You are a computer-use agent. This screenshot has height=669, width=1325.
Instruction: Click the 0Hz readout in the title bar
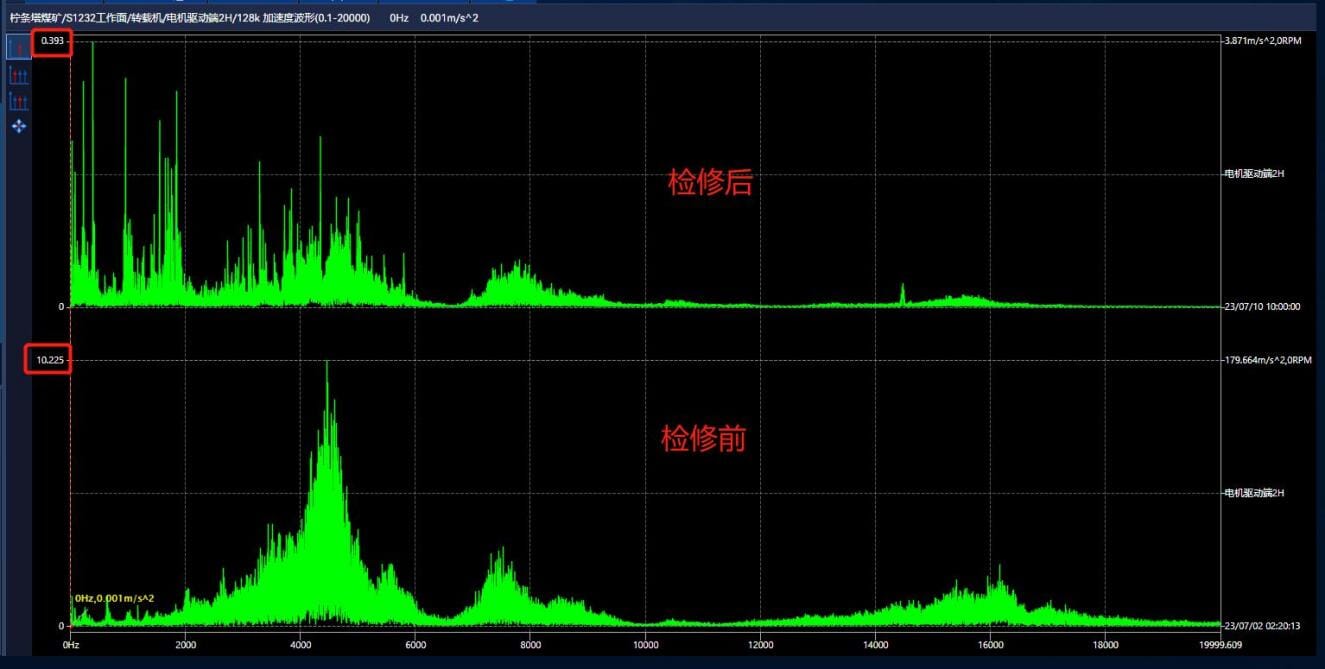399,17
